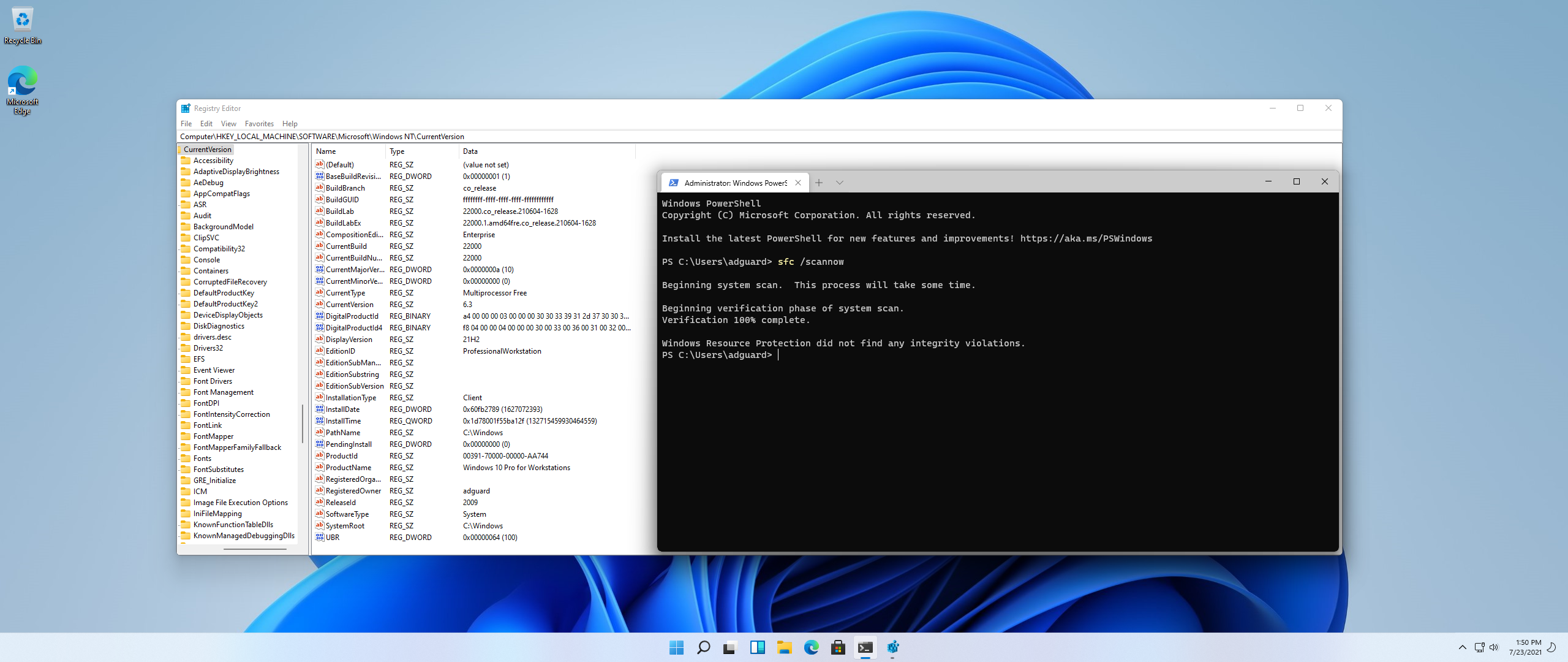The width and height of the screenshot is (1568, 662).
Task: Select the SystemRoot value name
Action: click(x=345, y=526)
